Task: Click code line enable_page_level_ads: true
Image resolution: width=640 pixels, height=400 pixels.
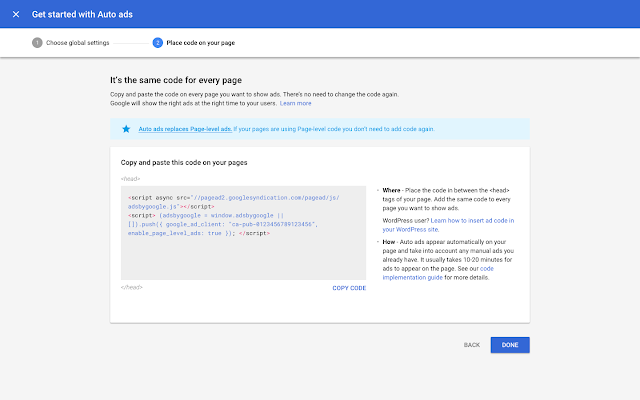Action: [x=199, y=233]
